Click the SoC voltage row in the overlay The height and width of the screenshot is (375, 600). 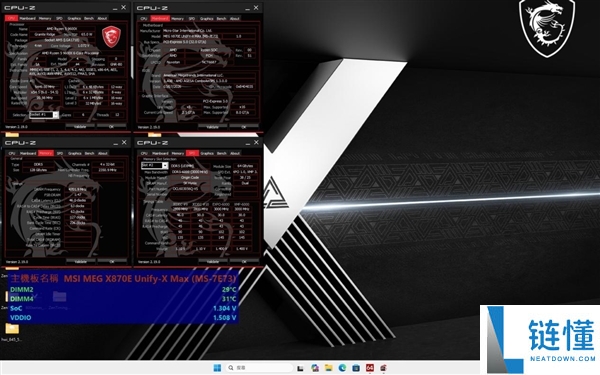(x=123, y=308)
